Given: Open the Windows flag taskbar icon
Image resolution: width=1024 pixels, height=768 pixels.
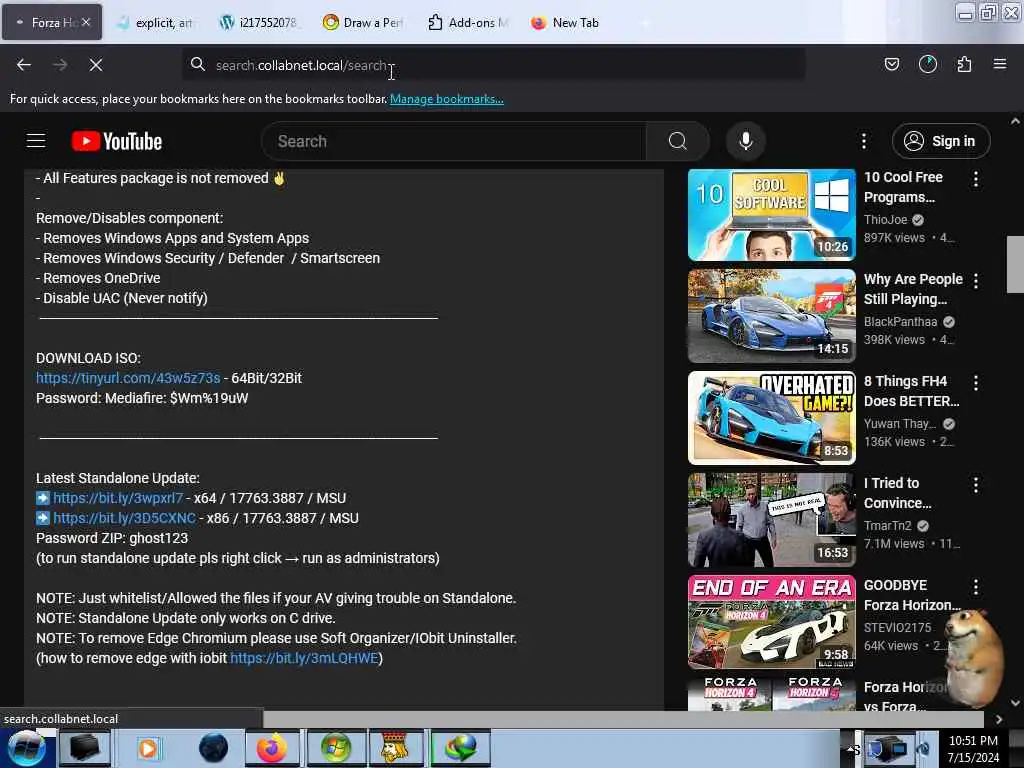Looking at the screenshot, I should point(335,748).
